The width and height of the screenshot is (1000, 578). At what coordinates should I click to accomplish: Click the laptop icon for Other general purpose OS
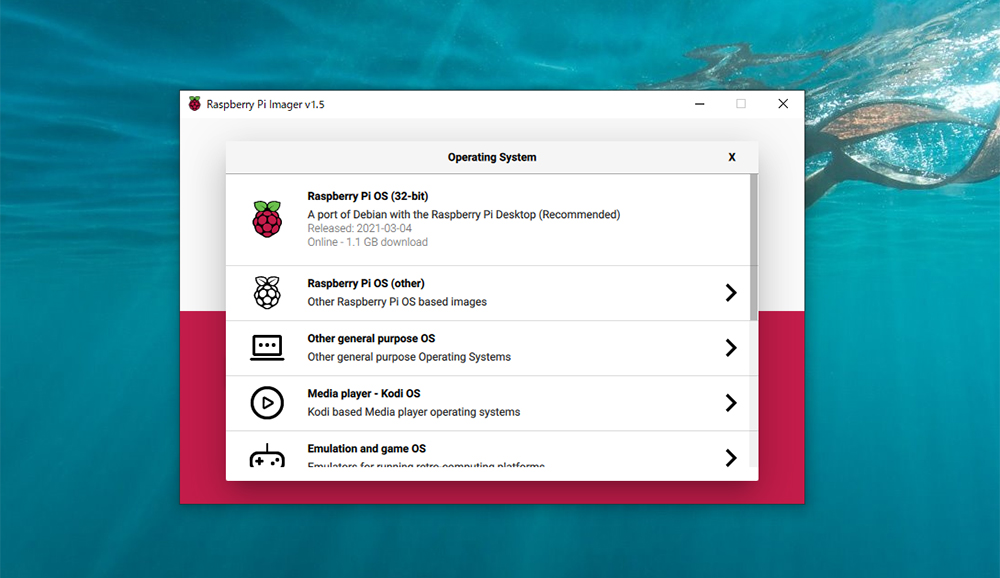pos(267,348)
